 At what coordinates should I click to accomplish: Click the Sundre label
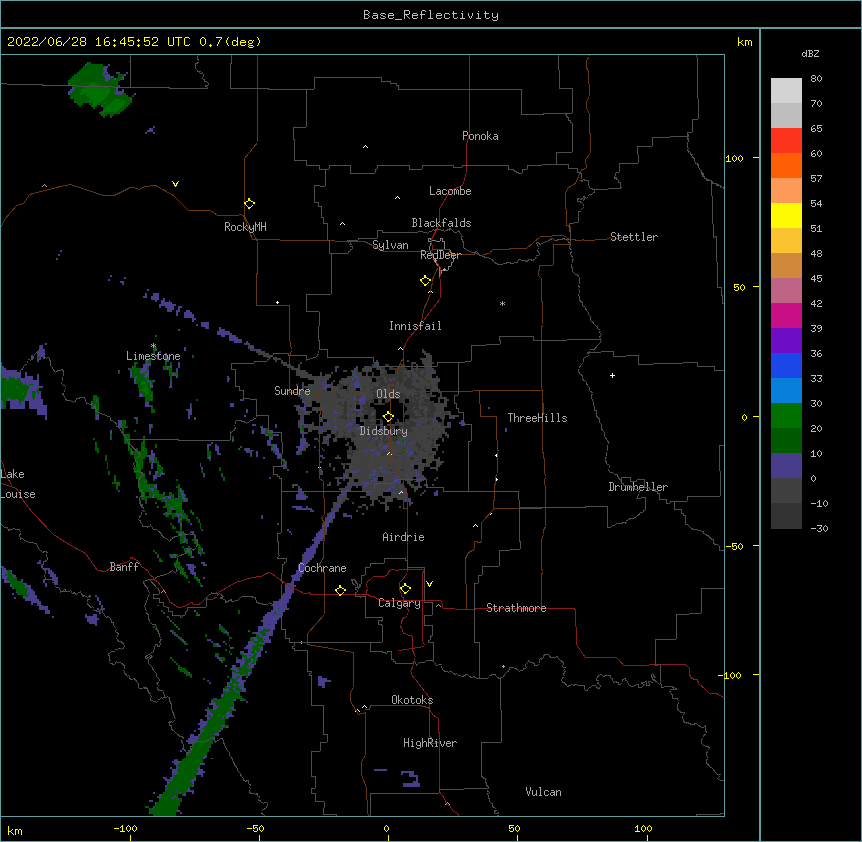292,391
